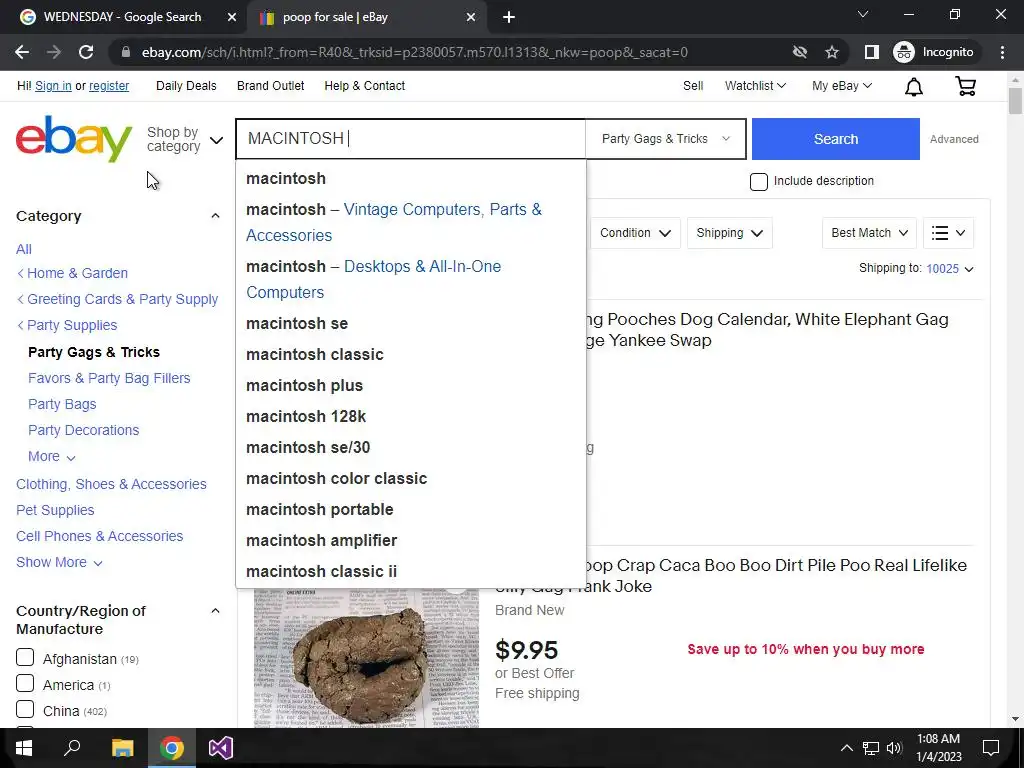Expand Show More categories

(x=59, y=562)
